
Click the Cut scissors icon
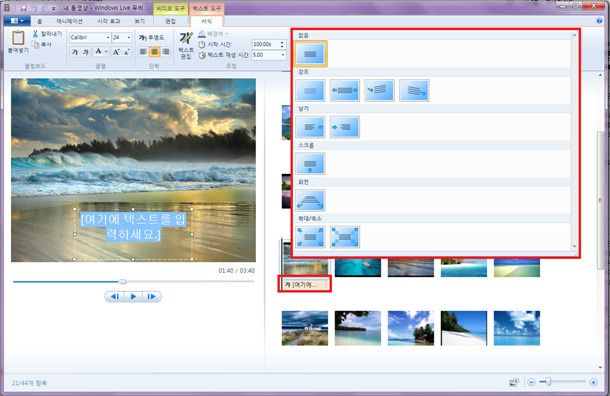tap(35, 34)
